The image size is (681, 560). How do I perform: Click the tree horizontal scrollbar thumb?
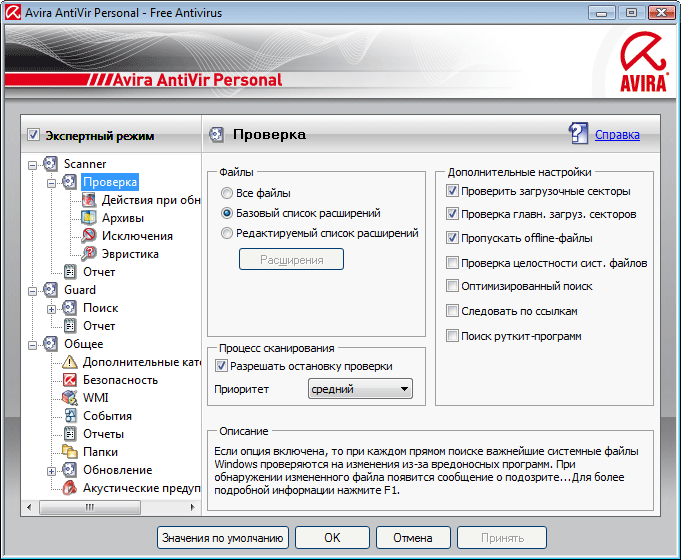point(90,507)
